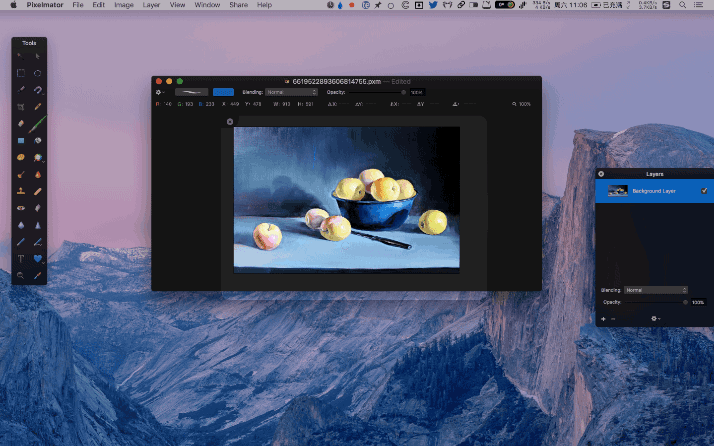Delete layer with minus button
The width and height of the screenshot is (714, 446).
pos(613,319)
